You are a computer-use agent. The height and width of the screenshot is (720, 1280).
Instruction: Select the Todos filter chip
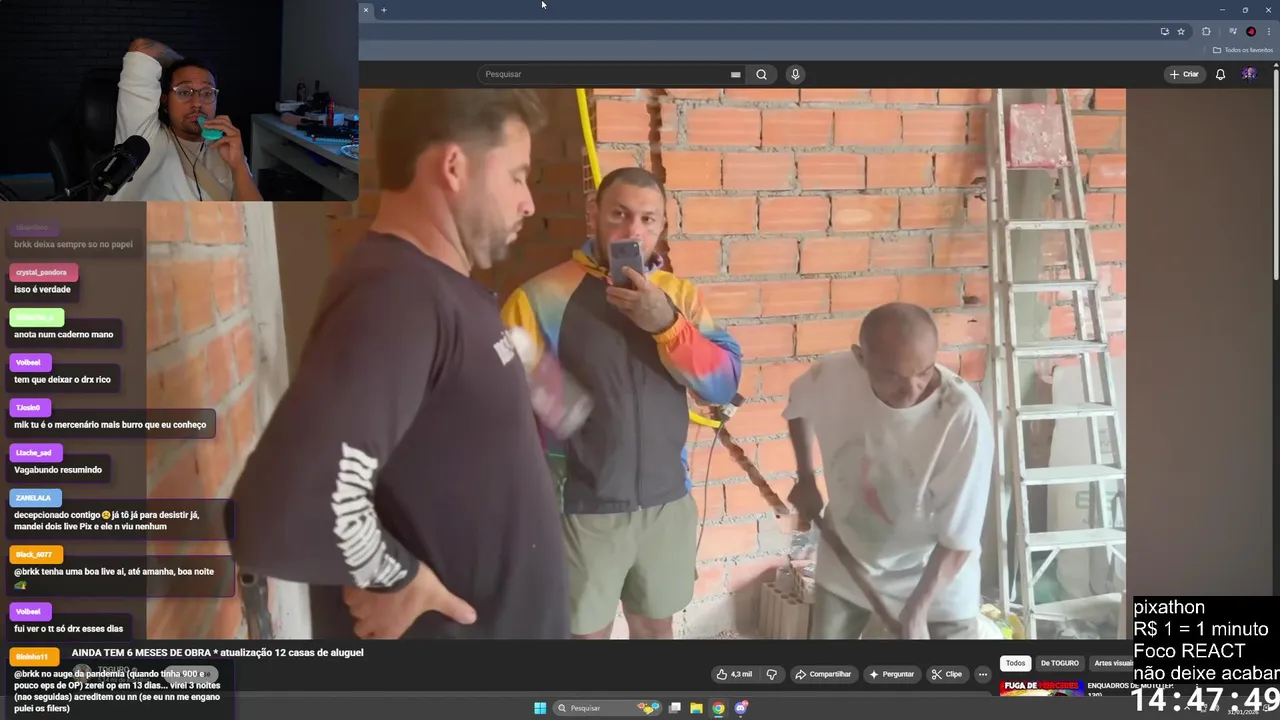[1015, 663]
